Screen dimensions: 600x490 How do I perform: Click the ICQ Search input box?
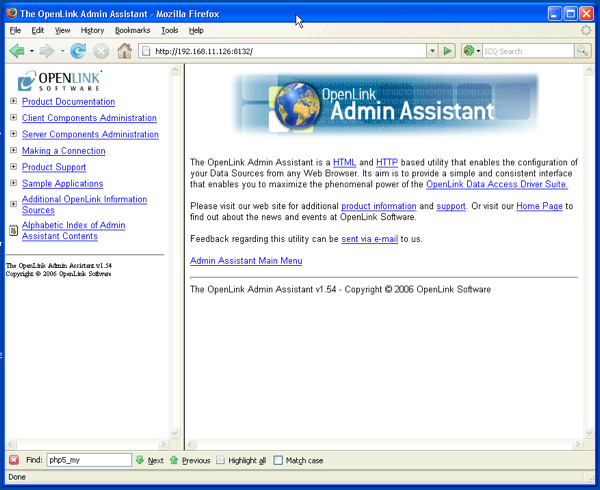click(528, 51)
